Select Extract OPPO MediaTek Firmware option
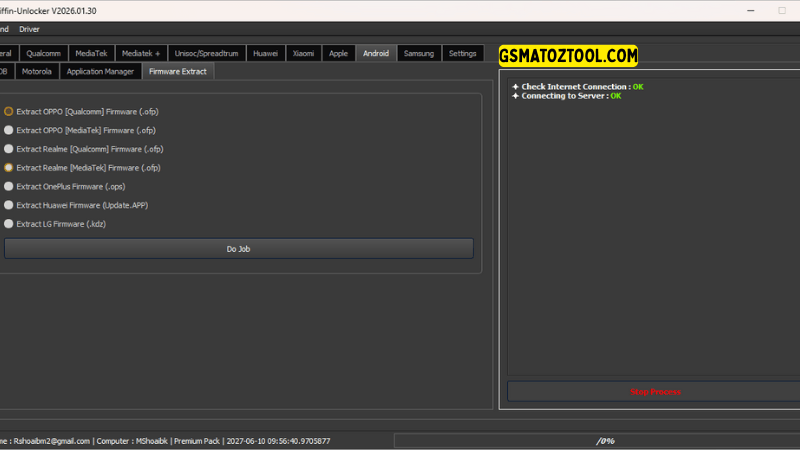This screenshot has height=450, width=800. [9, 130]
